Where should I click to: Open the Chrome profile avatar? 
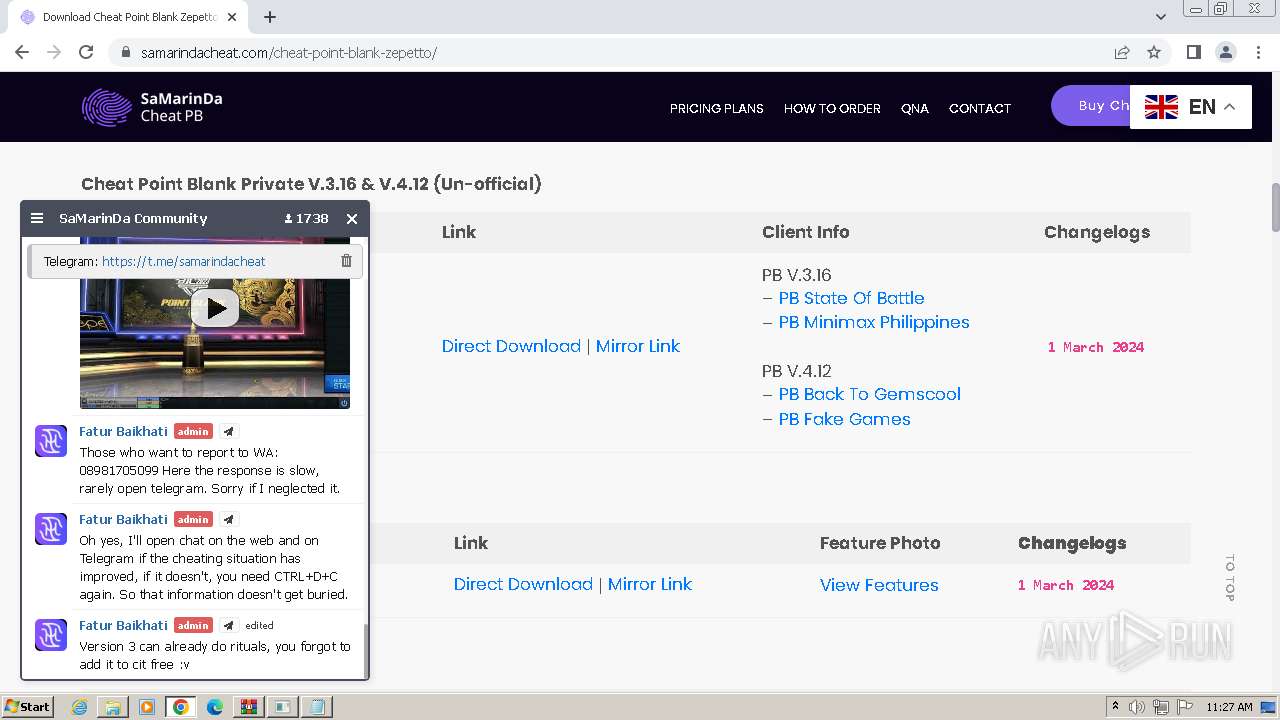coord(1225,52)
